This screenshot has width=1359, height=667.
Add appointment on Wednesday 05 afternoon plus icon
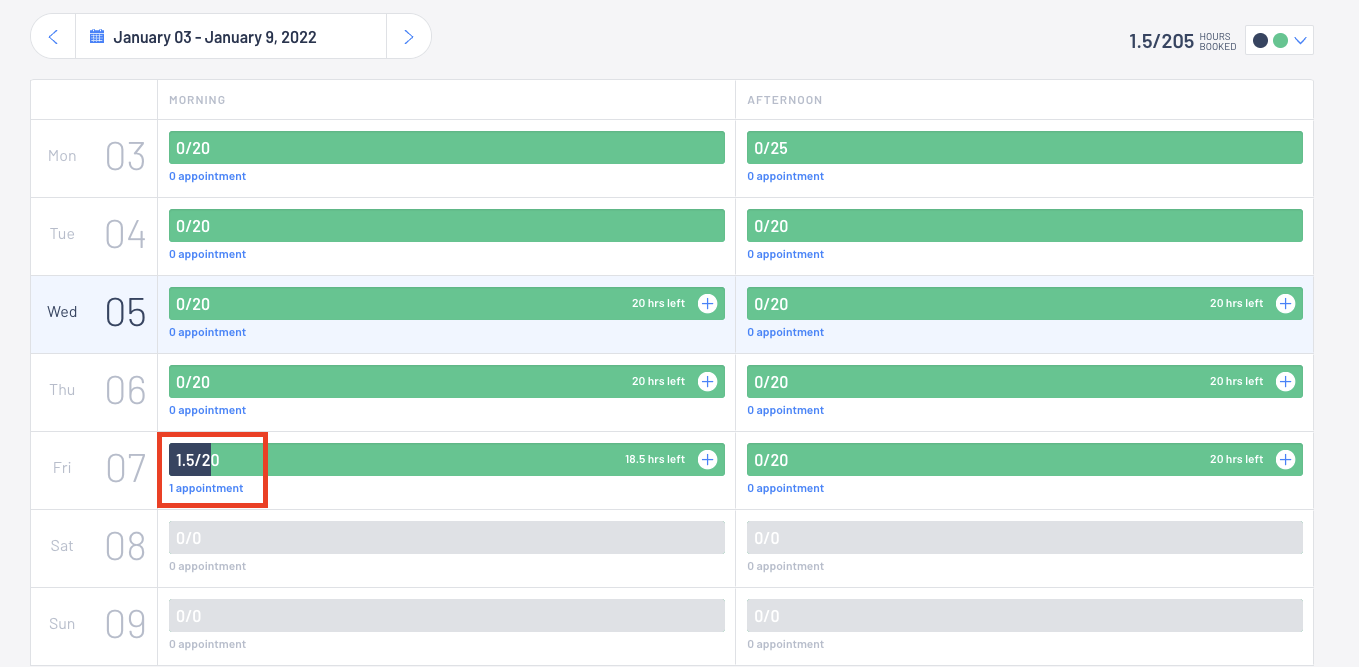click(x=1285, y=303)
